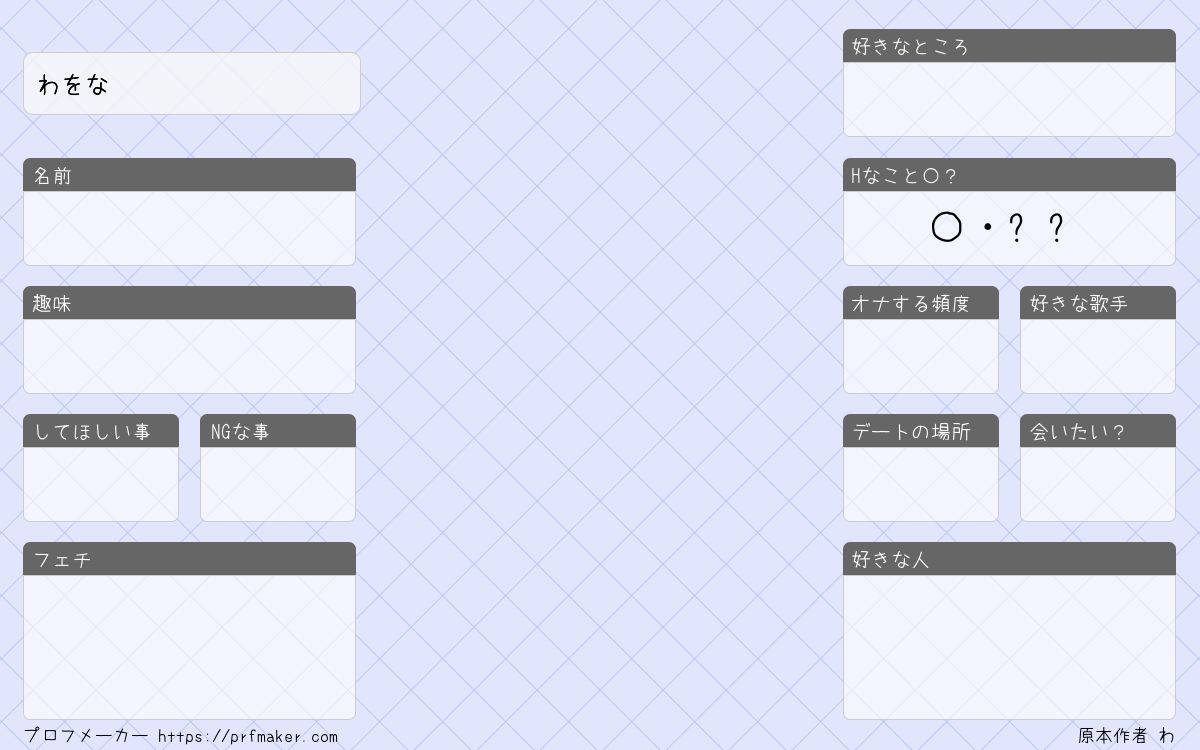Screen dimensions: 1200x750
Task: Select the 名前 entry area
Action: pyautogui.click(x=189, y=228)
